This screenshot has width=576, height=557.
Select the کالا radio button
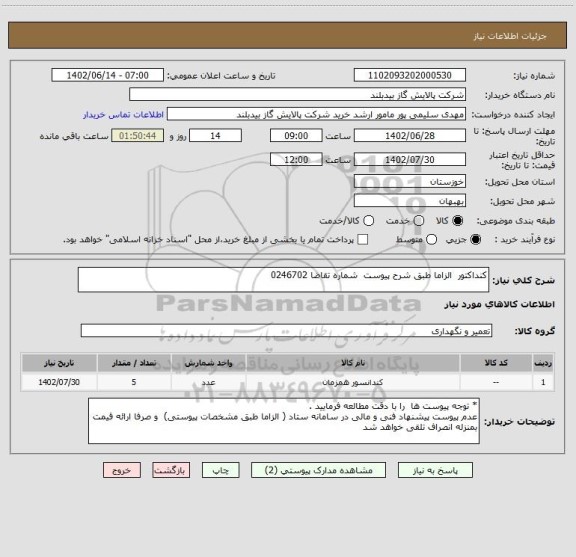(x=458, y=221)
